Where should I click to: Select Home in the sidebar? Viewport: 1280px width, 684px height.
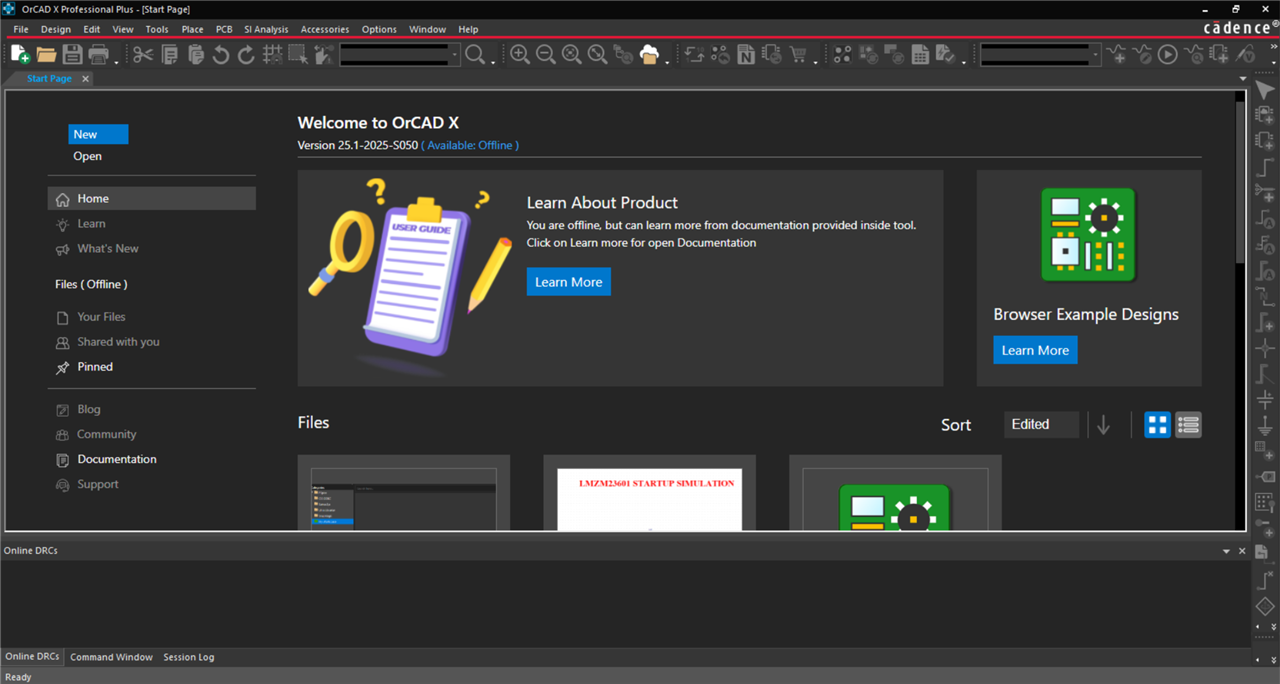point(151,198)
